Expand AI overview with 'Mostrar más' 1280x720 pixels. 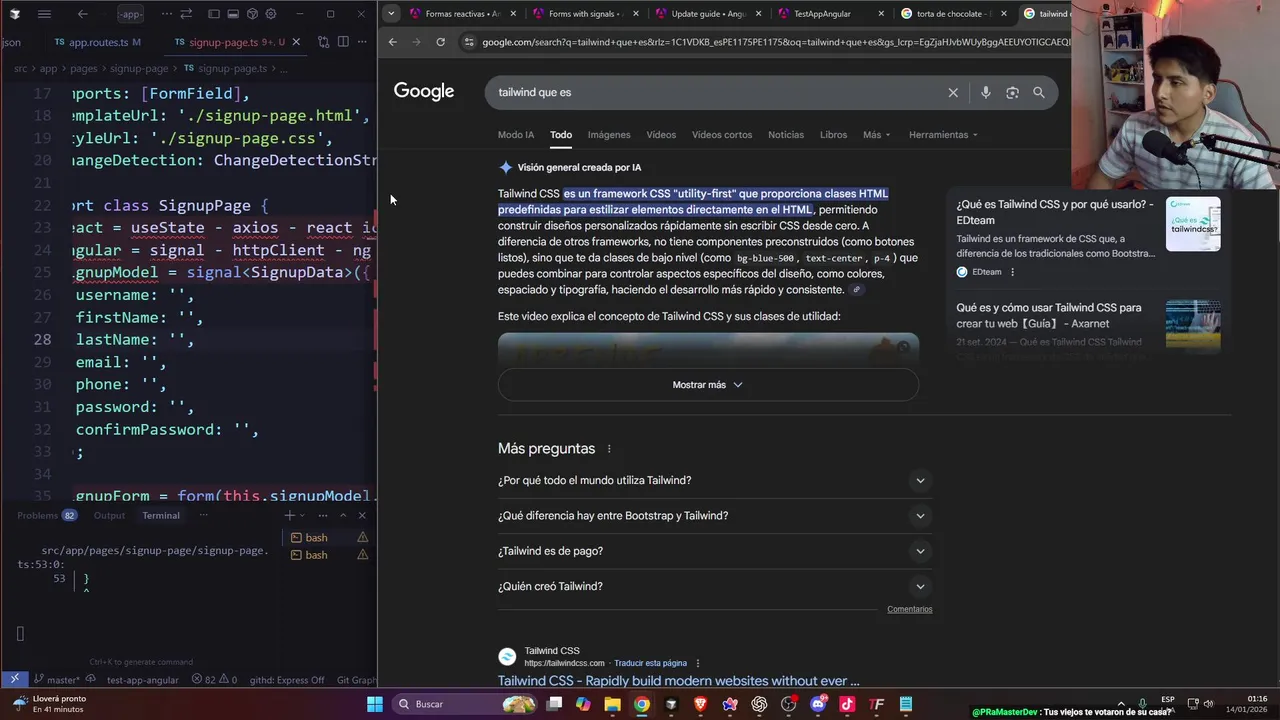point(708,385)
